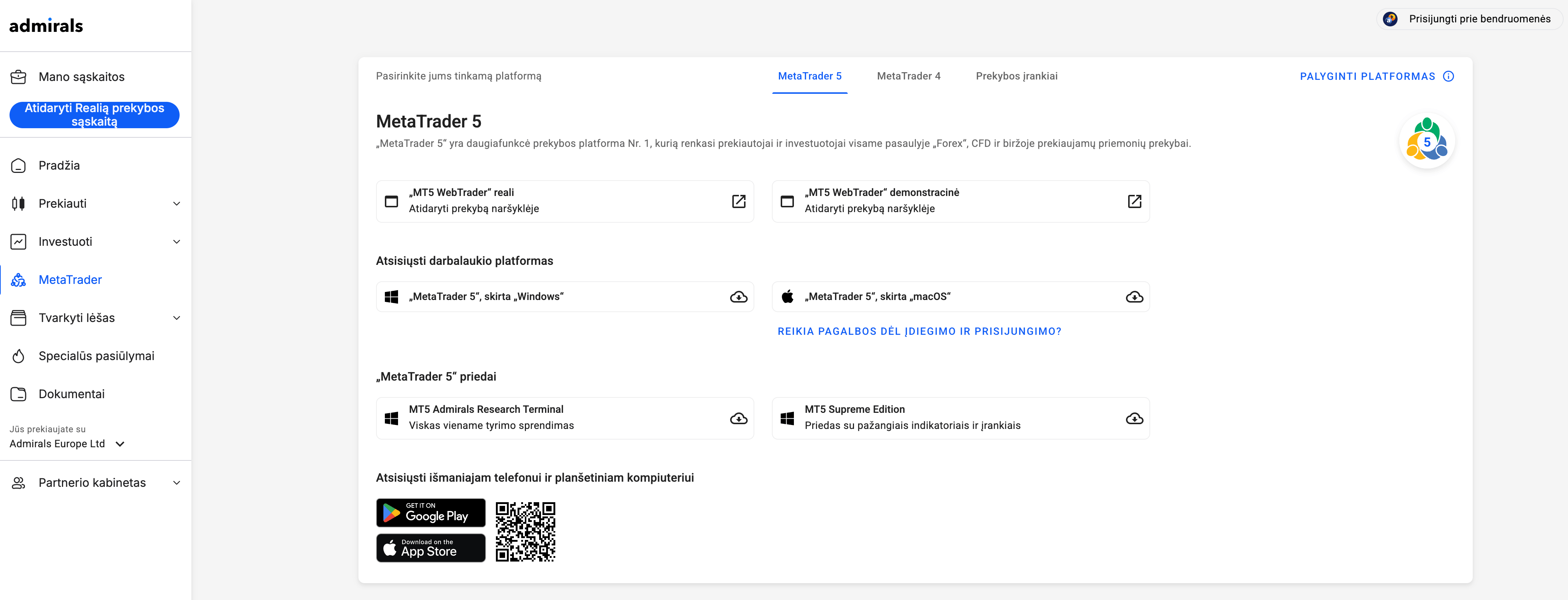Click the folder icon beside Dokumentai

pos(19,394)
